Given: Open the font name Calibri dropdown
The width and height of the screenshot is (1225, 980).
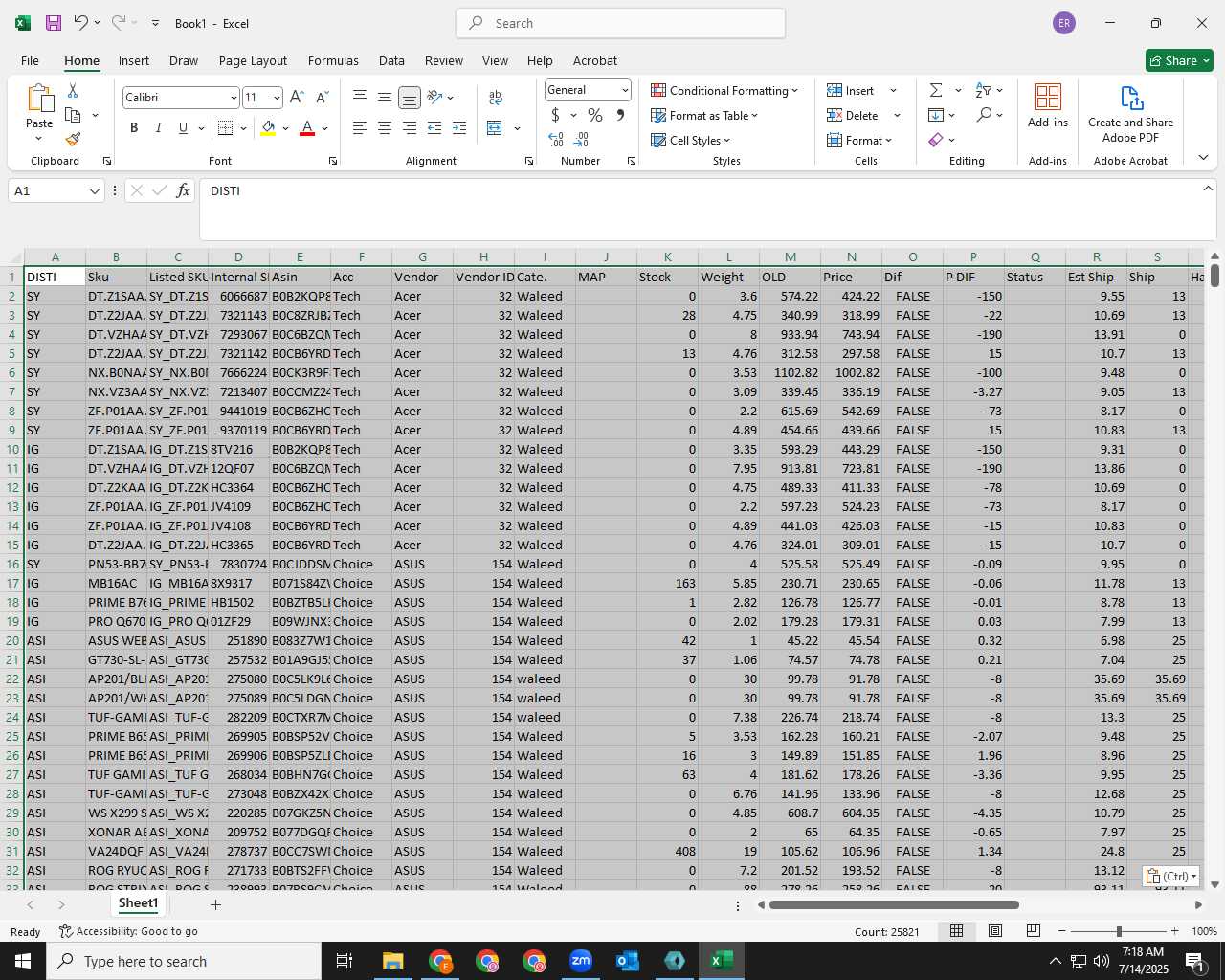Looking at the screenshot, I should (x=234, y=98).
